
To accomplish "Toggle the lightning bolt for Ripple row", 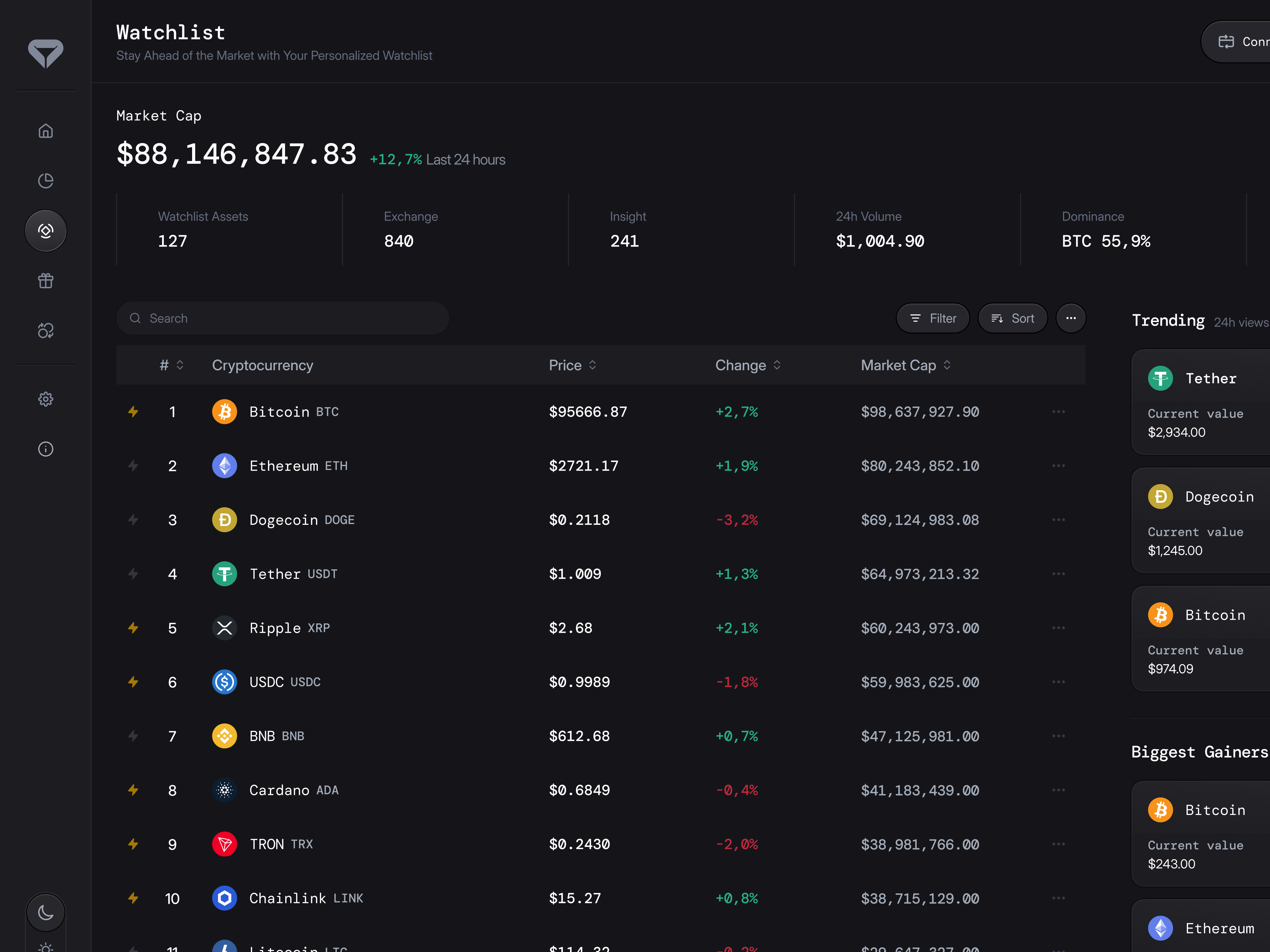I will [x=133, y=628].
